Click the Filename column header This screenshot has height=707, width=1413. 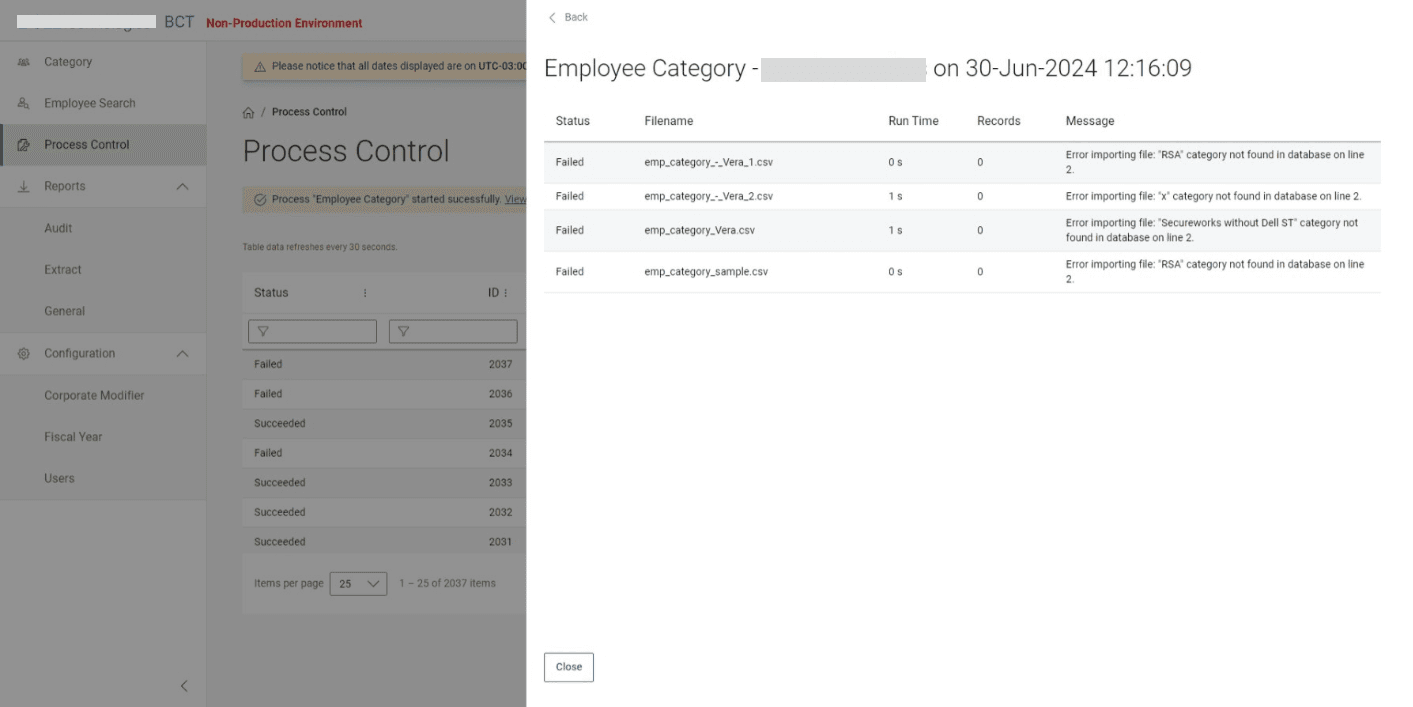click(x=669, y=121)
